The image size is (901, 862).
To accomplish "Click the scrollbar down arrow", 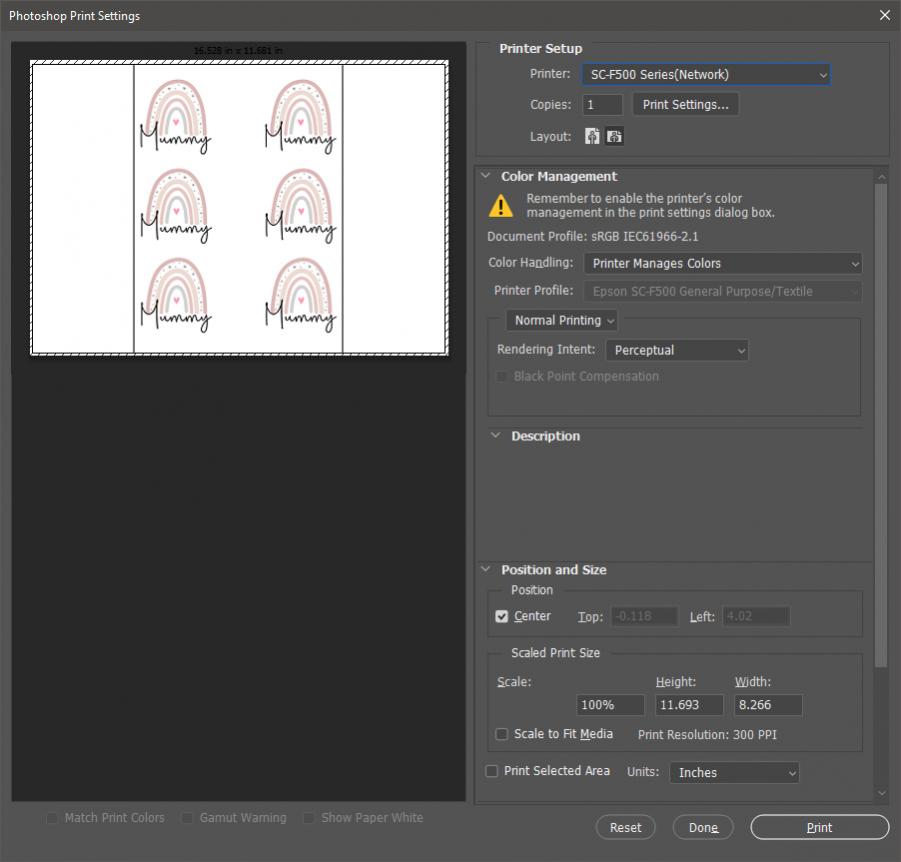I will [881, 794].
